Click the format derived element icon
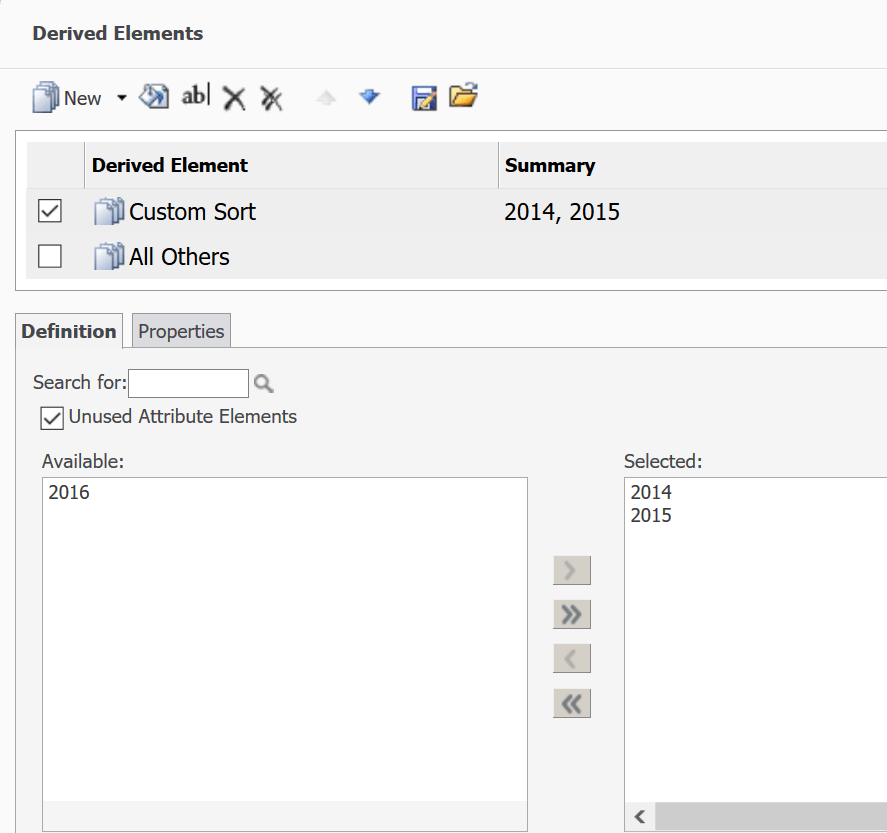The image size is (887, 833). (154, 97)
